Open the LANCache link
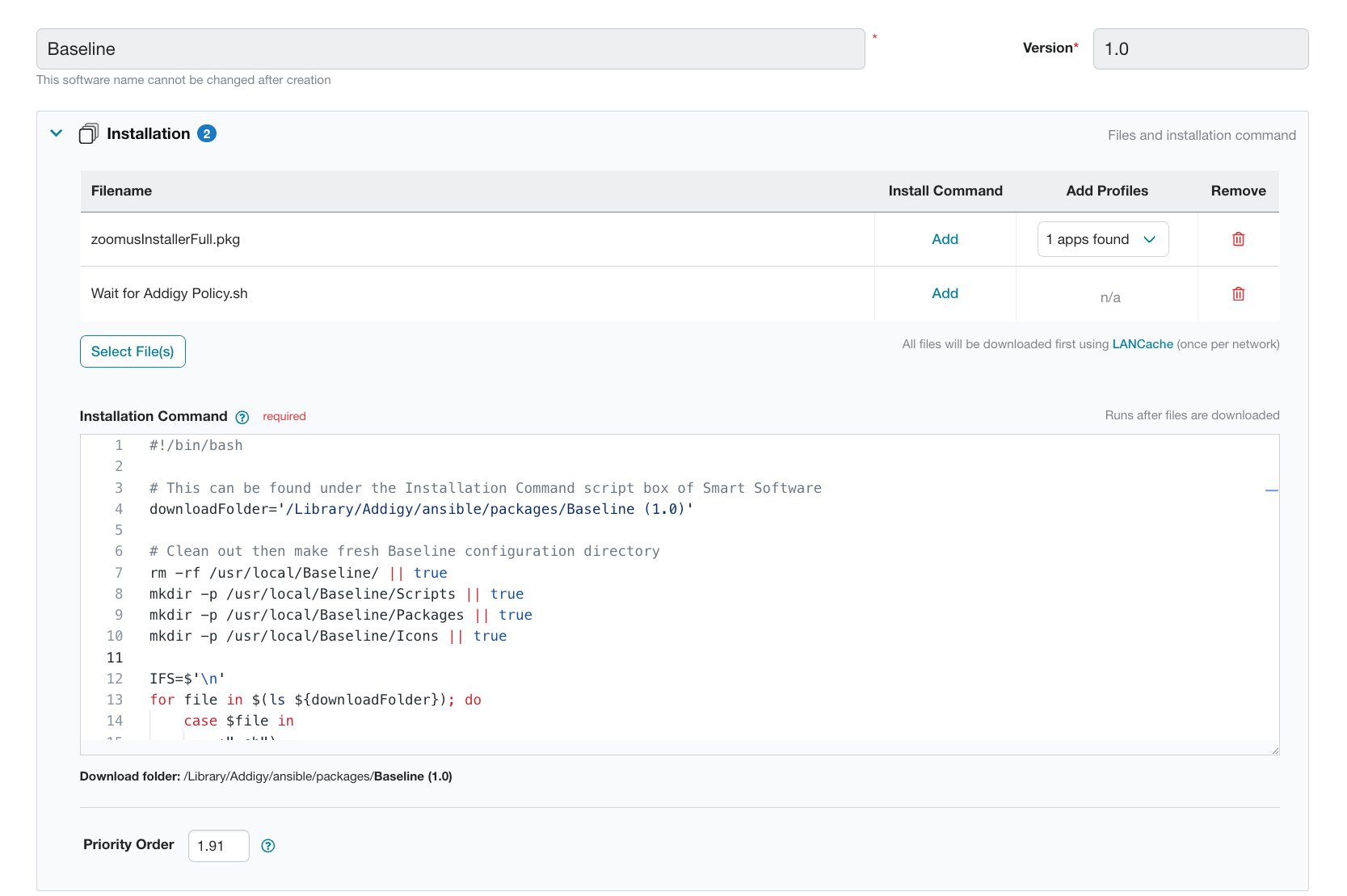The image size is (1347, 896). tap(1143, 344)
